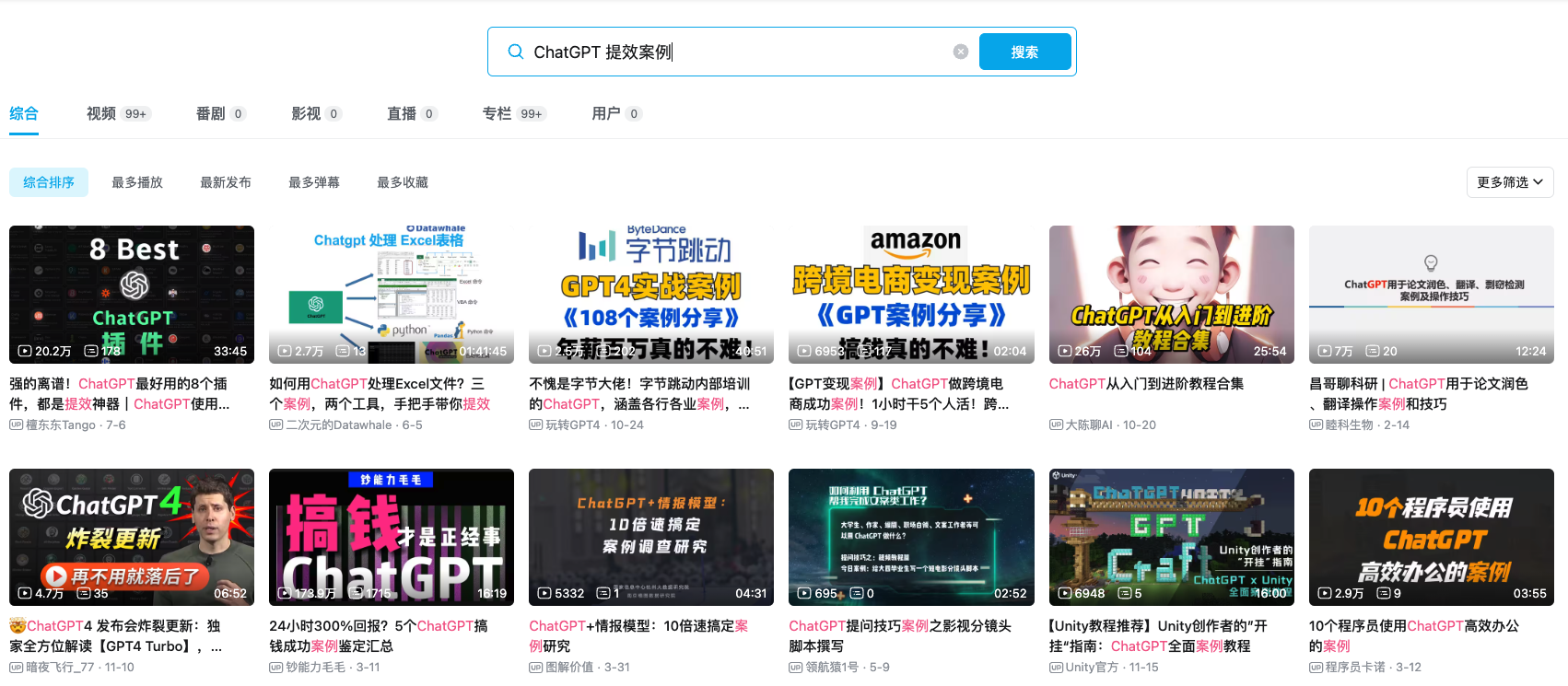
Task: Open the 用户 tab
Action: (616, 113)
